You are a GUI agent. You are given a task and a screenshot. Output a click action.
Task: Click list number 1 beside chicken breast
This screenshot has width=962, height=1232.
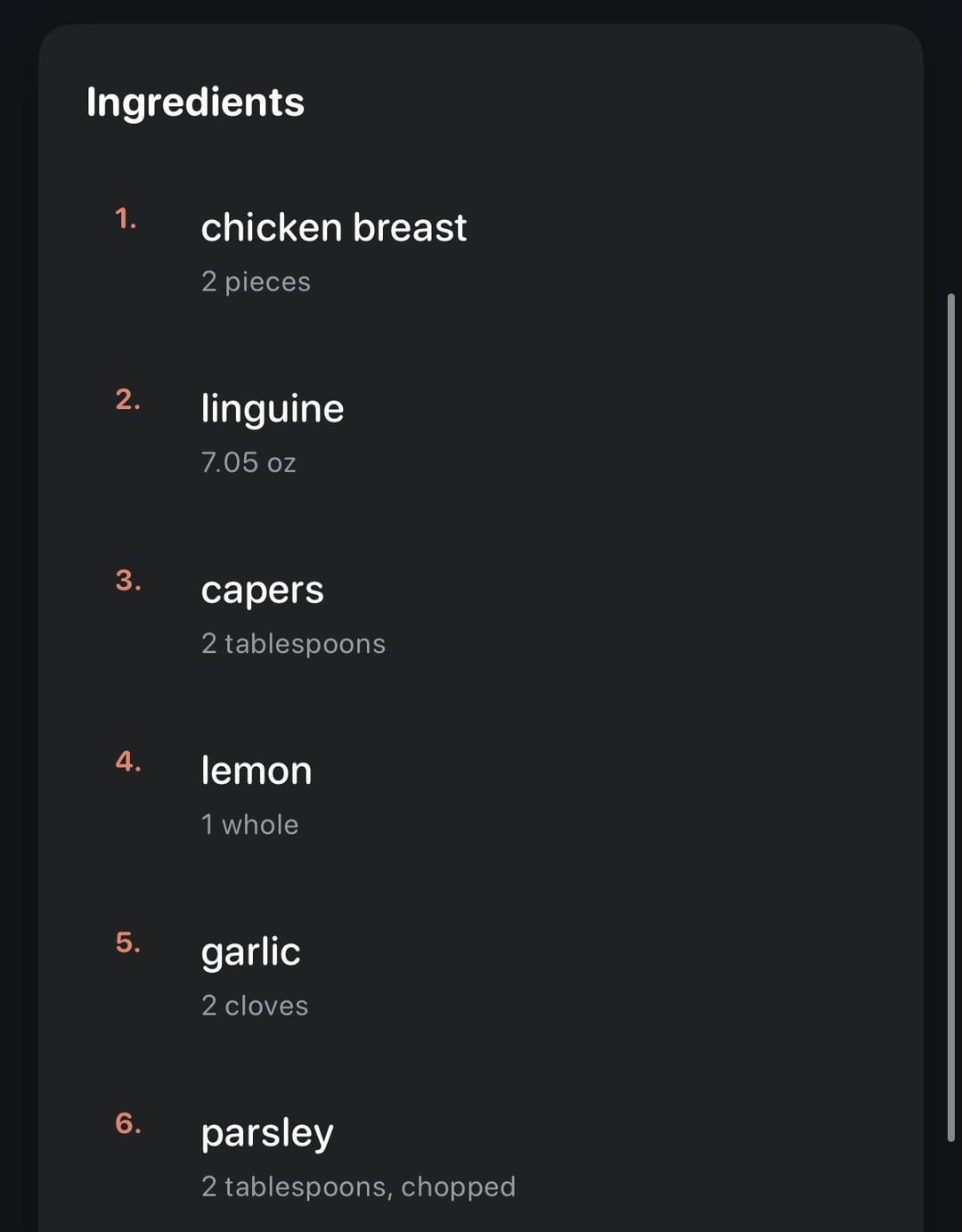pyautogui.click(x=126, y=219)
